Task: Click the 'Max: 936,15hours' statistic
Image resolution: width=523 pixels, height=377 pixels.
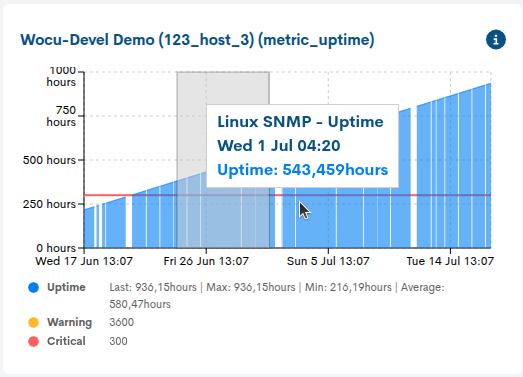Action: pyautogui.click(x=251, y=287)
